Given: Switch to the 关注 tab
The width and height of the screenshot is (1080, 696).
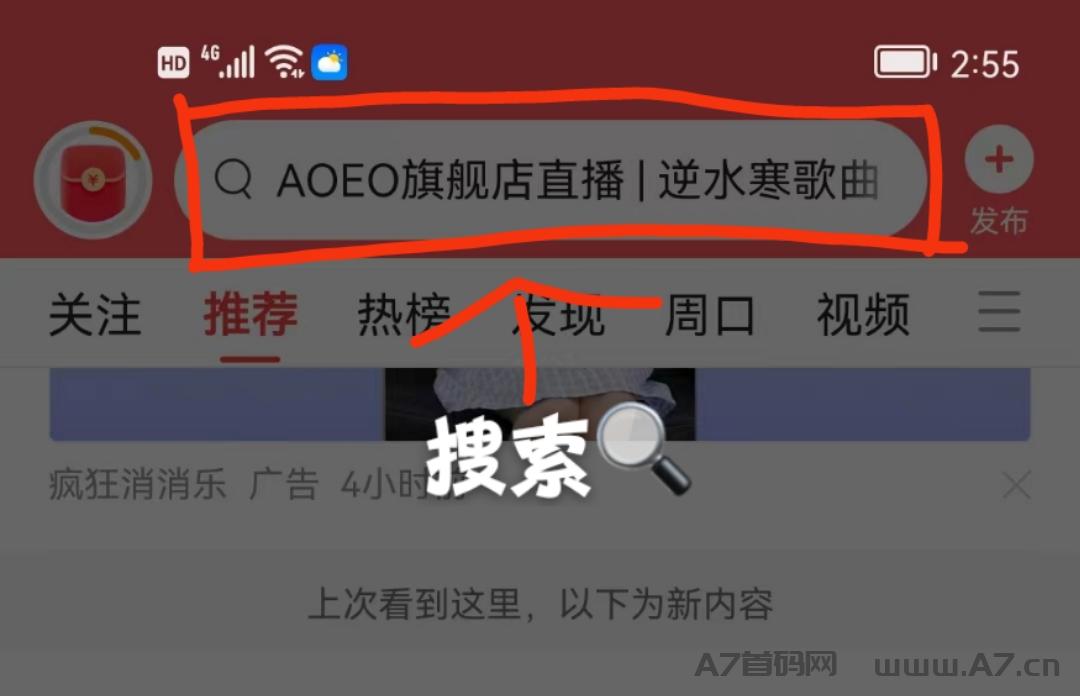Looking at the screenshot, I should pyautogui.click(x=94, y=314).
